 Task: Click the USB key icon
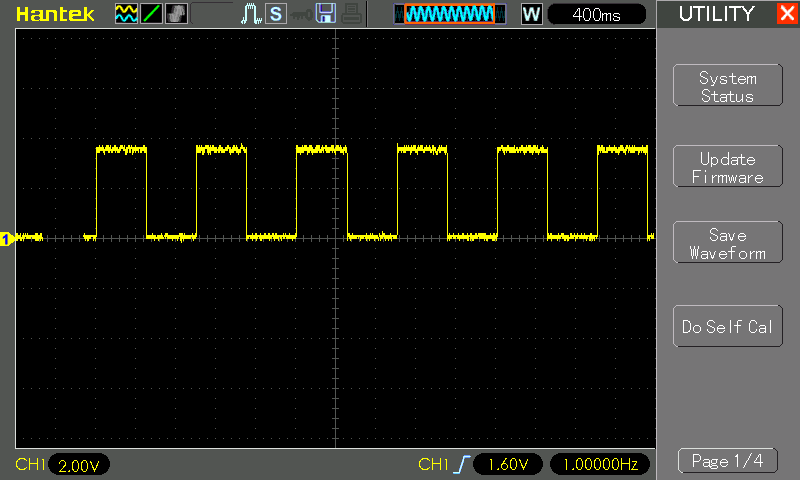(x=299, y=14)
